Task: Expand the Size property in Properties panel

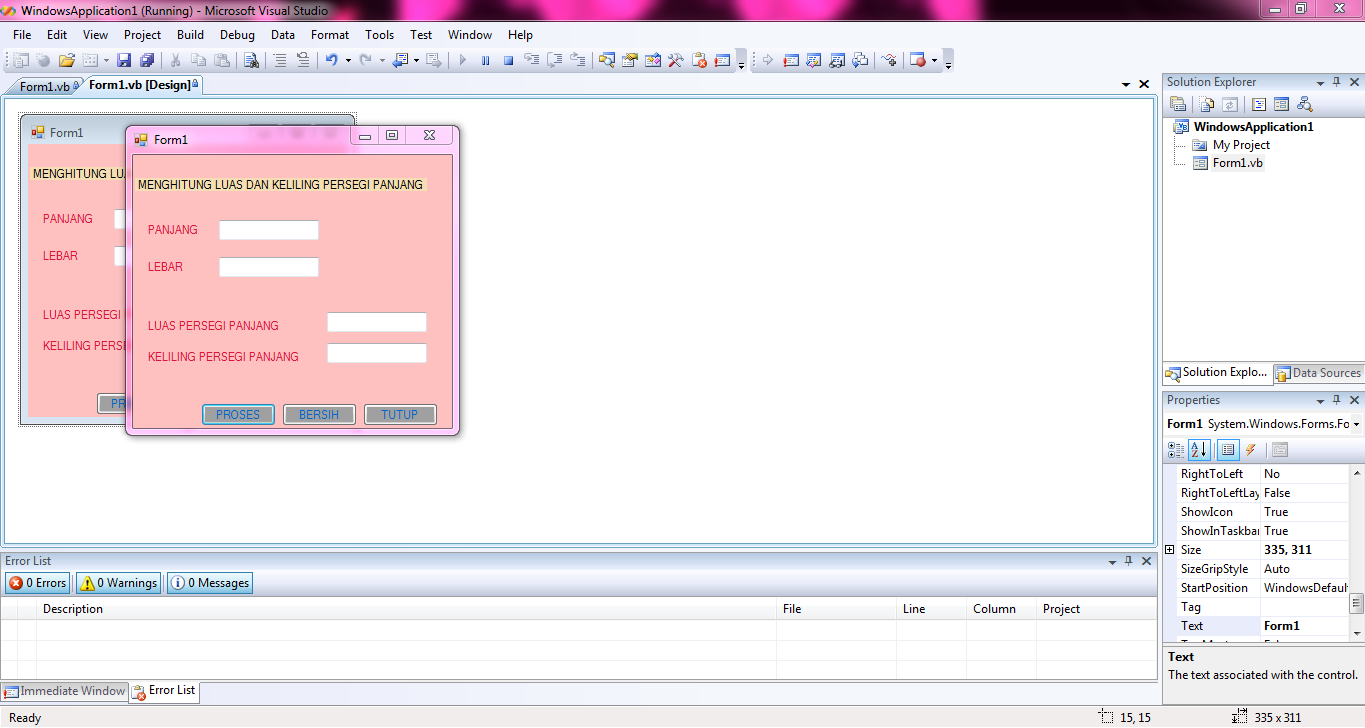Action: coord(1171,549)
